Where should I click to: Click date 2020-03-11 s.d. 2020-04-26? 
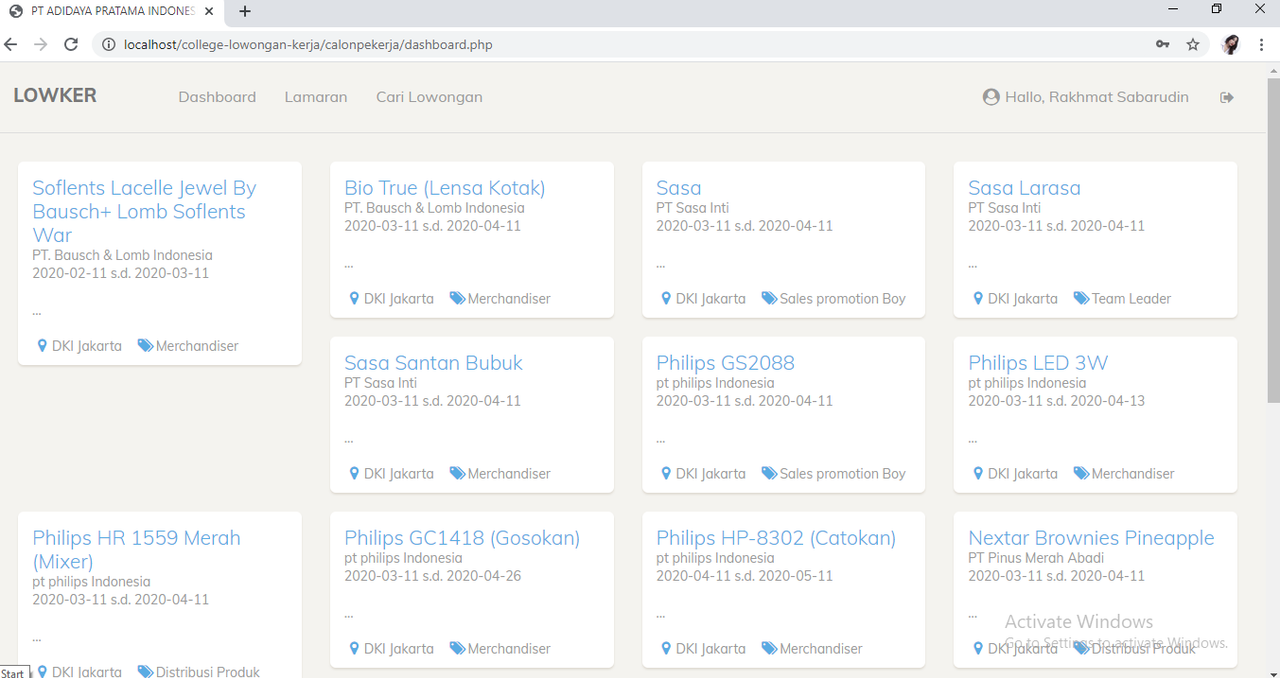coord(432,576)
